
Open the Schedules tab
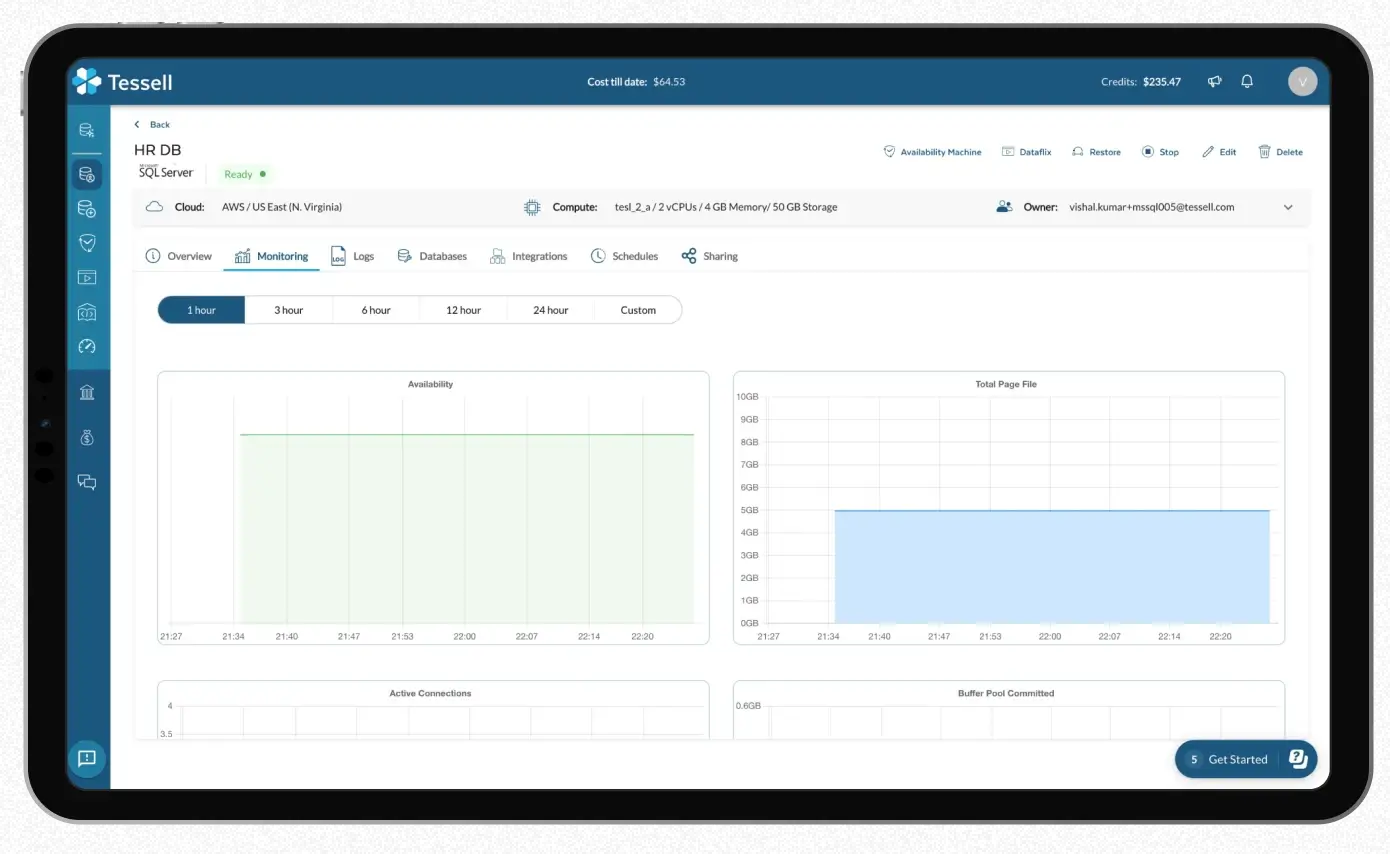pyautogui.click(x=624, y=256)
